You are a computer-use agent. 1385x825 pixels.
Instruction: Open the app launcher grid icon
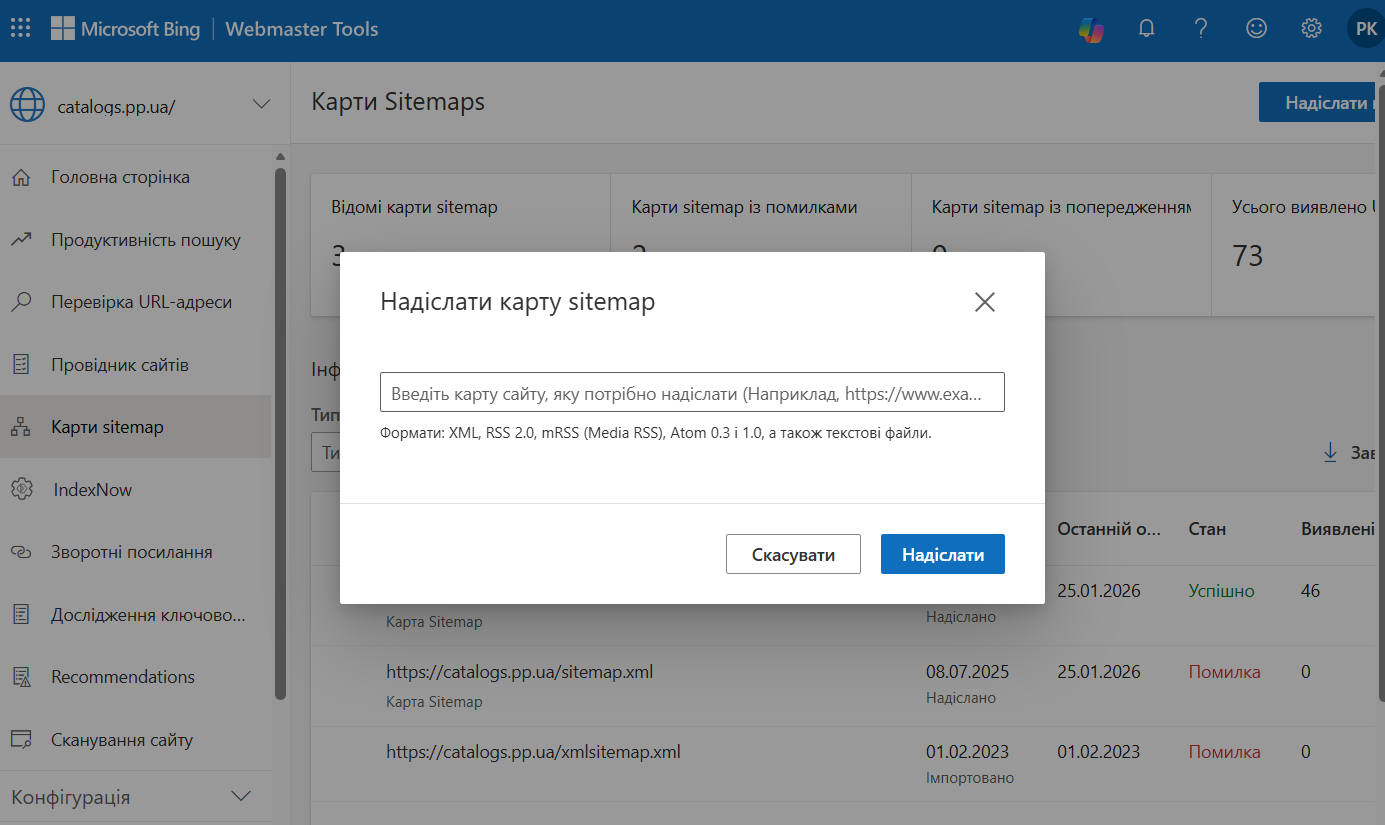[x=20, y=29]
